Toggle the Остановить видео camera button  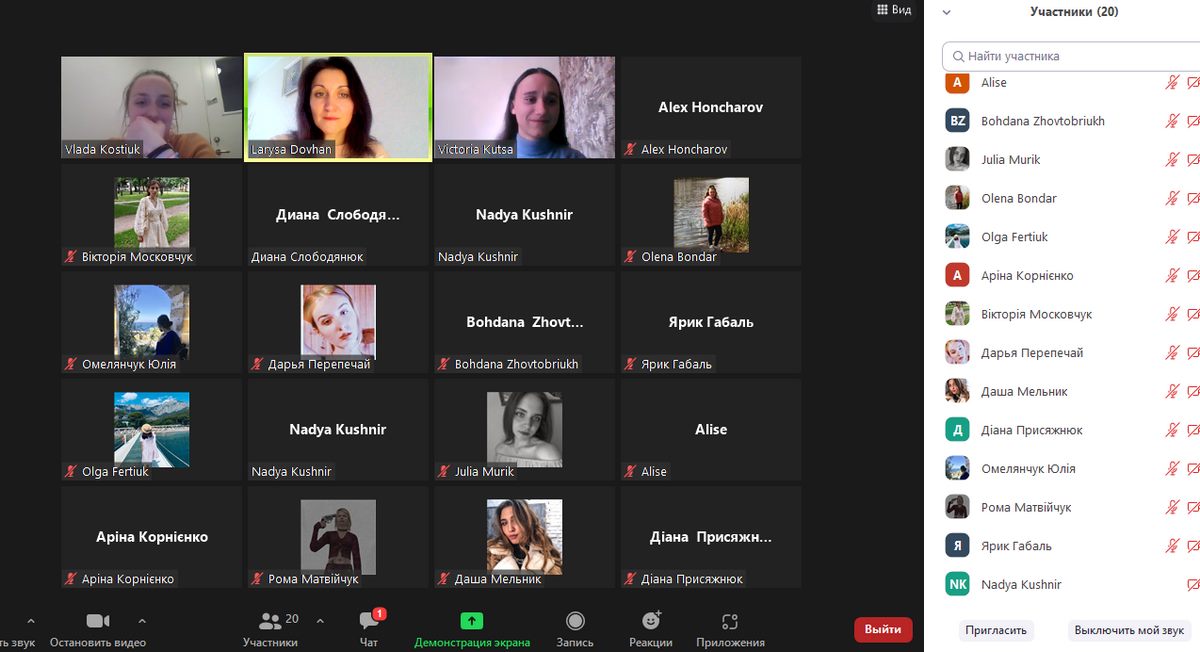(x=98, y=621)
